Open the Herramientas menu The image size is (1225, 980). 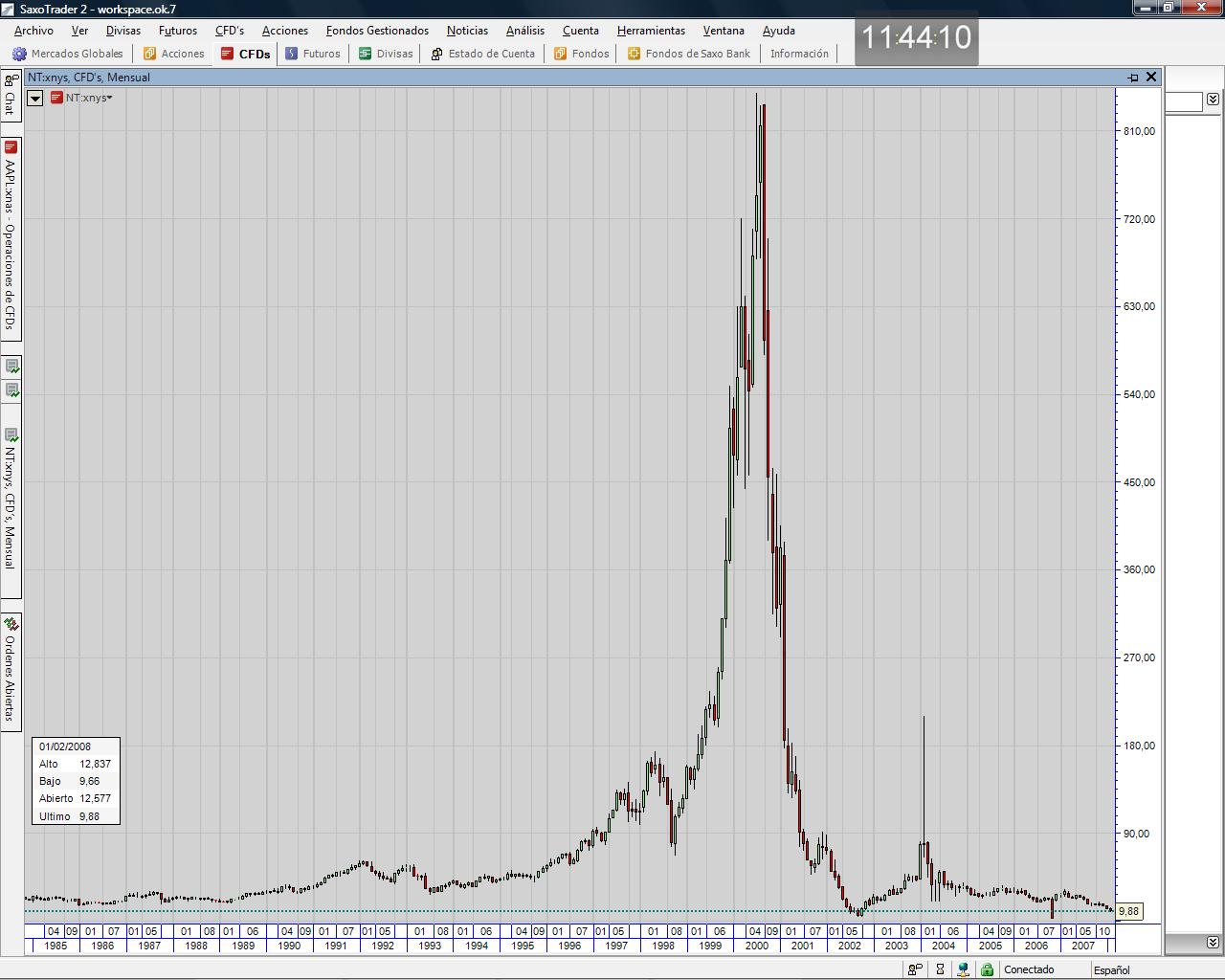tap(651, 31)
